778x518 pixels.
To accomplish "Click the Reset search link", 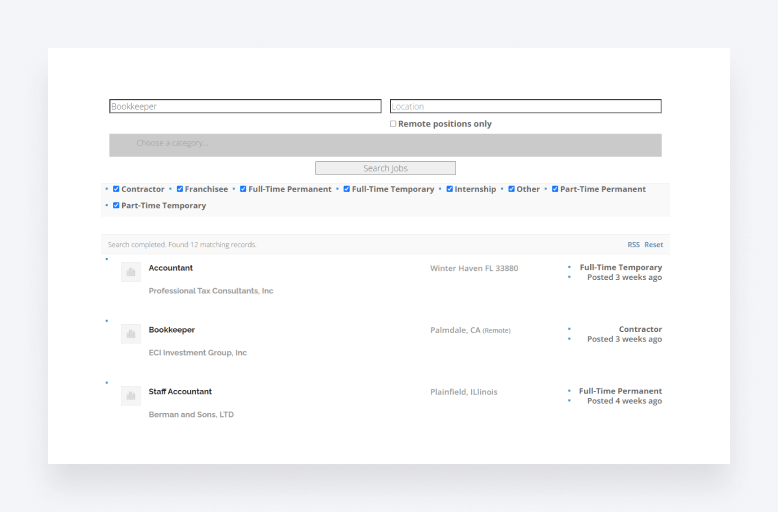I will coord(653,245).
